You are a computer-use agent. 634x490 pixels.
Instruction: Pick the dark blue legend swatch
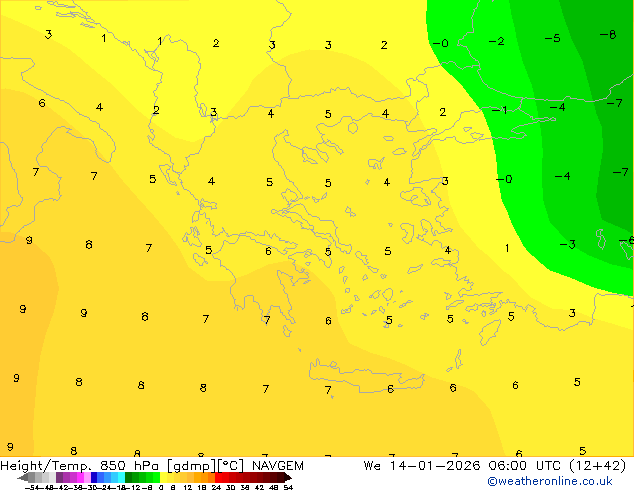coord(94,477)
